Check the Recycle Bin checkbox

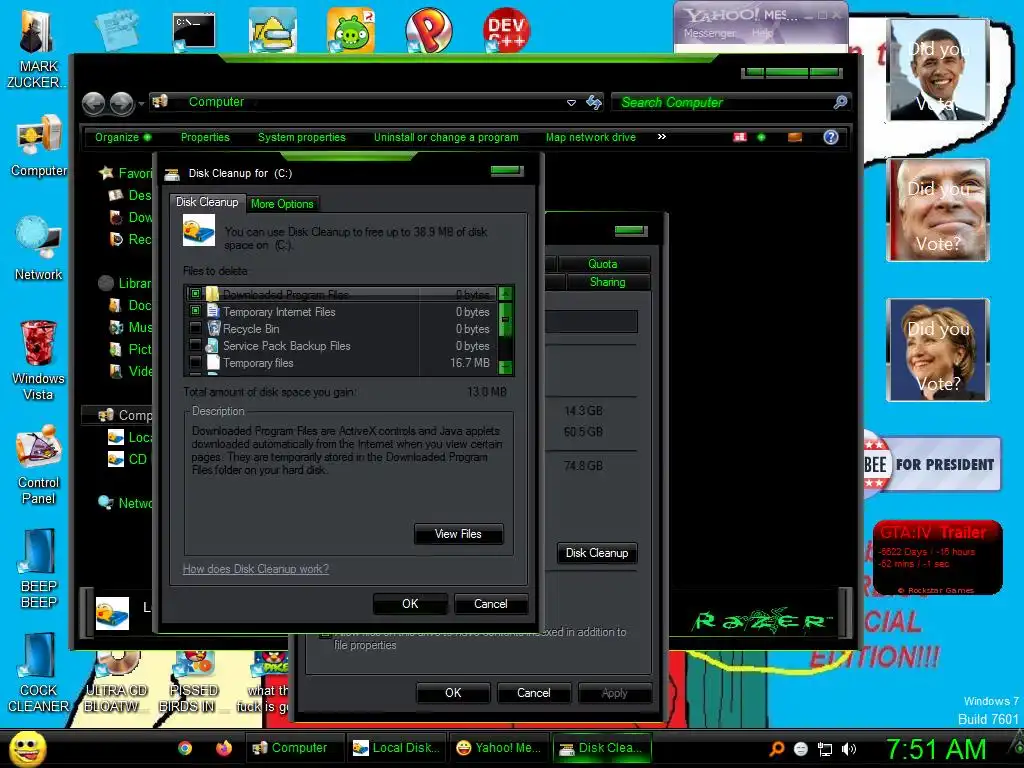point(195,328)
